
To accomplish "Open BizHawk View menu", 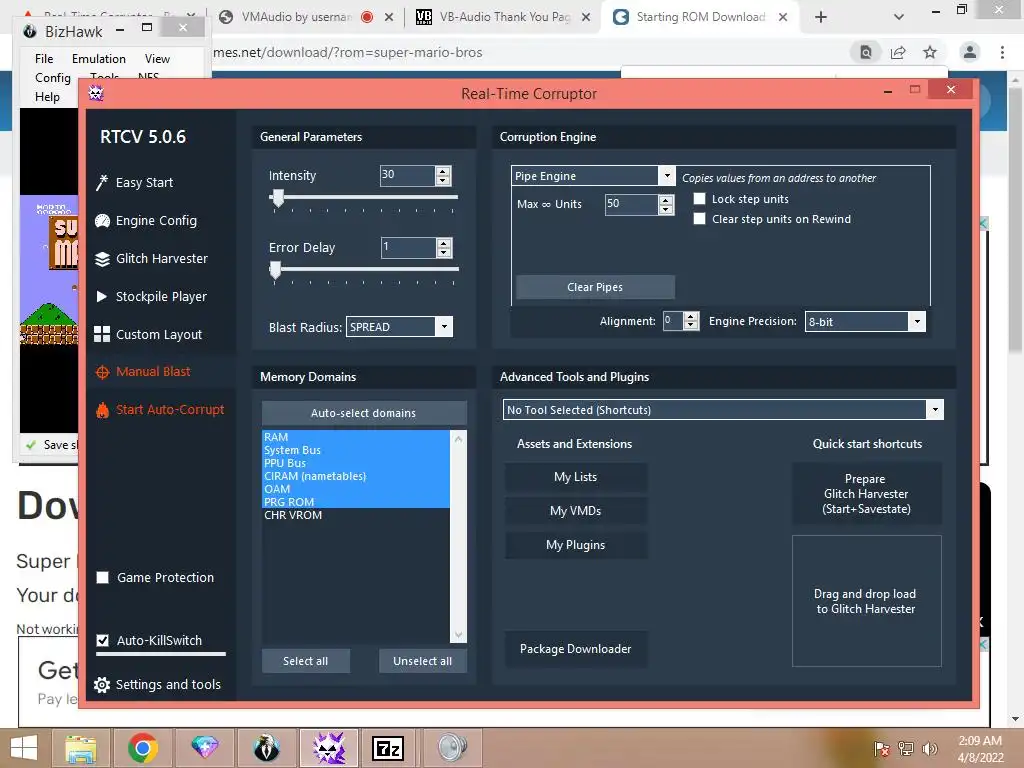I will tap(157, 59).
